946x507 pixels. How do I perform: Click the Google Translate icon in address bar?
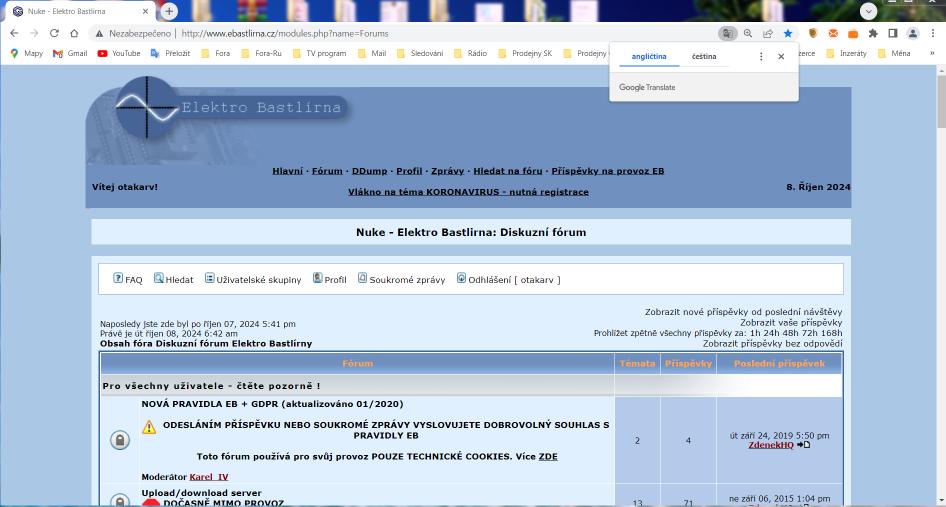click(728, 33)
